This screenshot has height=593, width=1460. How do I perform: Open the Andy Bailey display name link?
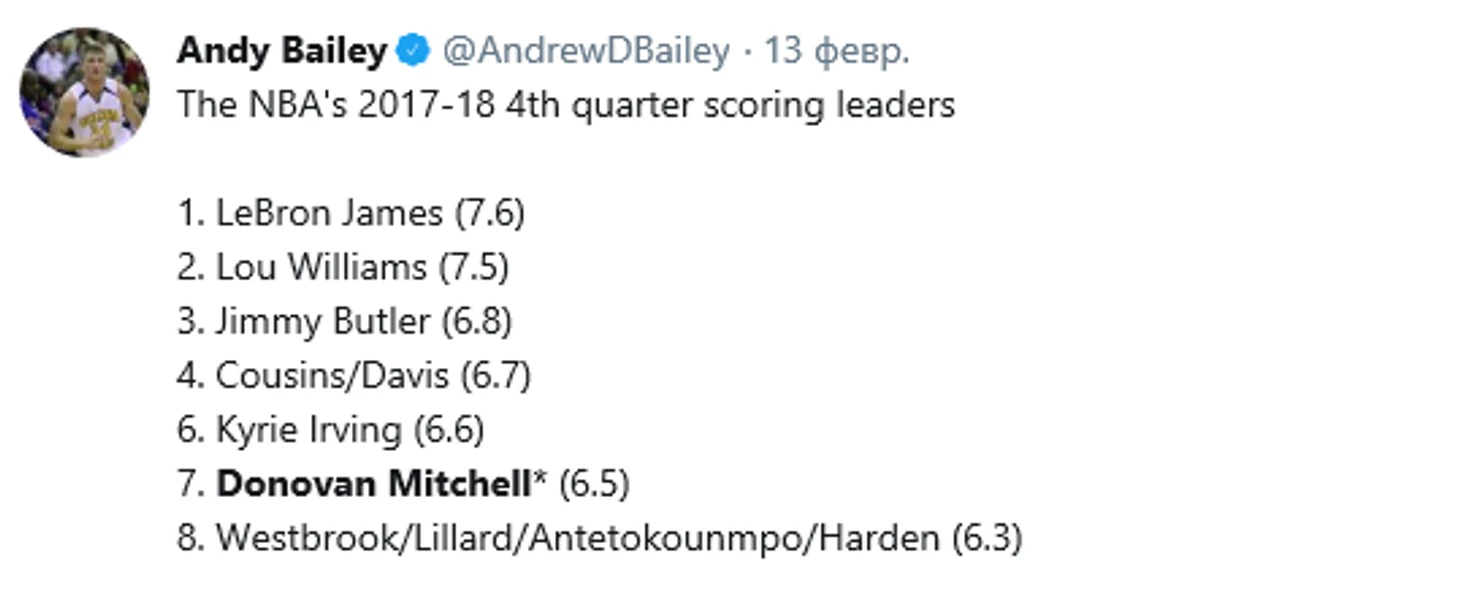pyautogui.click(x=281, y=52)
